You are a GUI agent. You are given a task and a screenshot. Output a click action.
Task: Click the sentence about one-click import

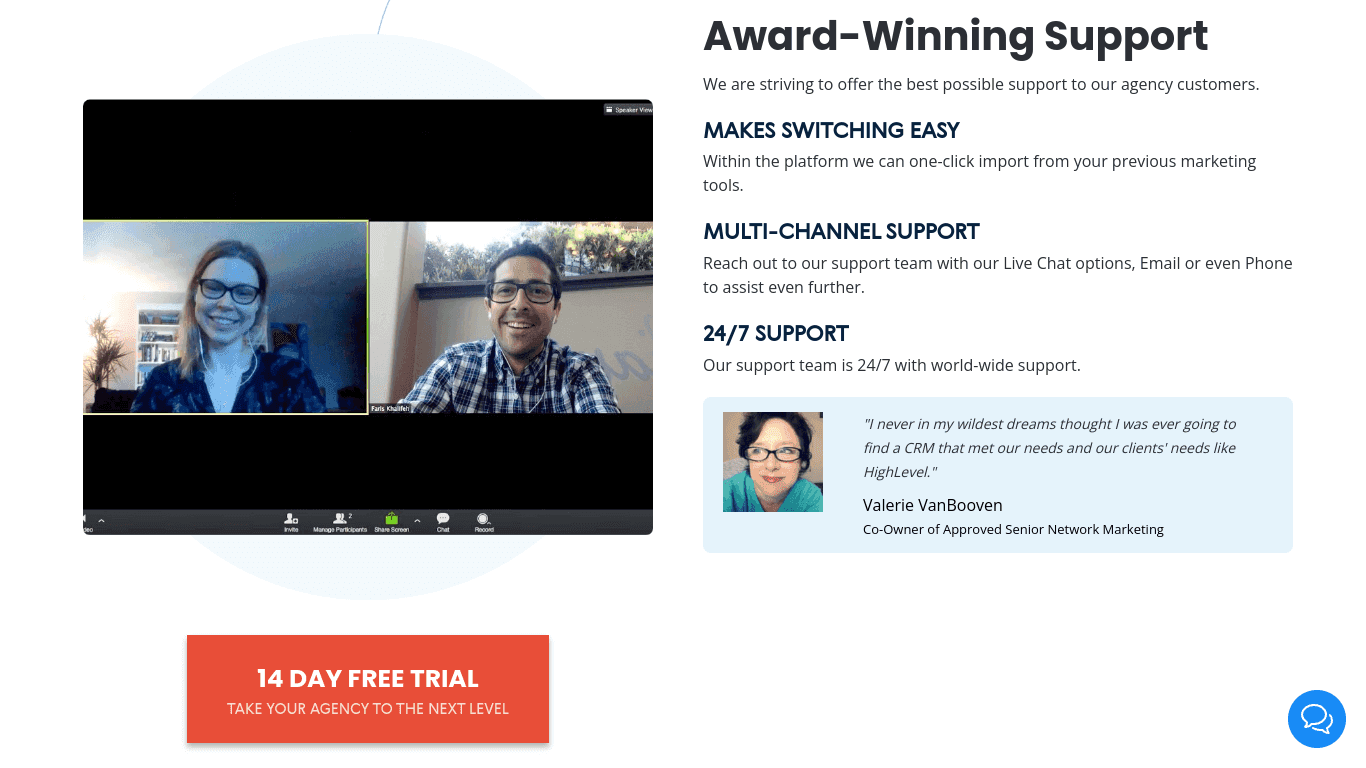[x=979, y=173]
